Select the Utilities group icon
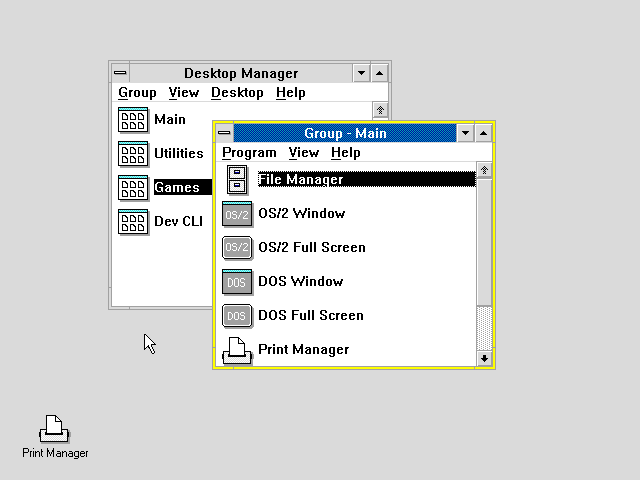The height and width of the screenshot is (480, 640). 133,154
